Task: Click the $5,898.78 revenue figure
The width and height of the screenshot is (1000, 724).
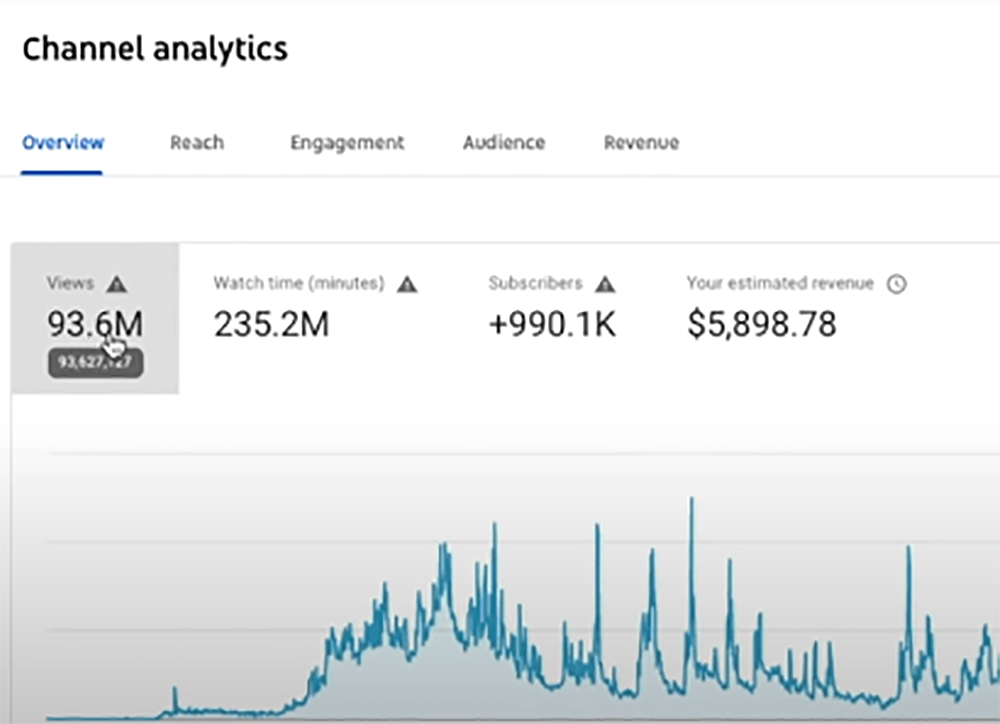Action: [761, 324]
